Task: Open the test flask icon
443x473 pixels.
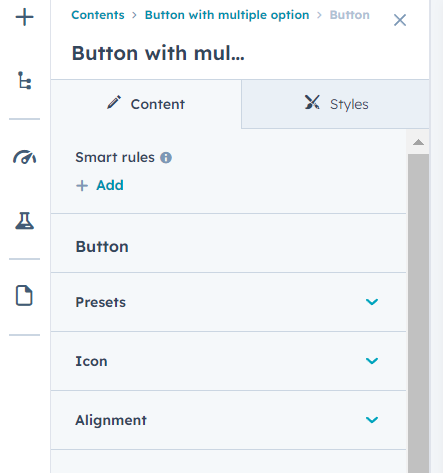Action: pyautogui.click(x=24, y=221)
